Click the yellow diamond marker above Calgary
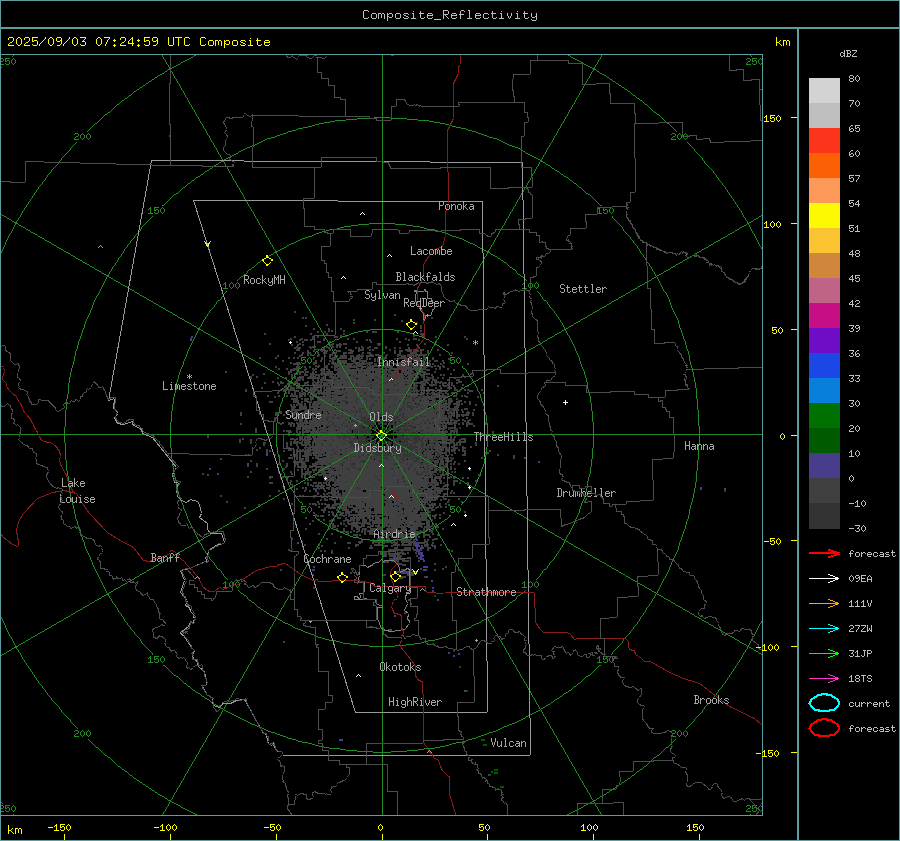This screenshot has width=900, height=841. click(395, 576)
